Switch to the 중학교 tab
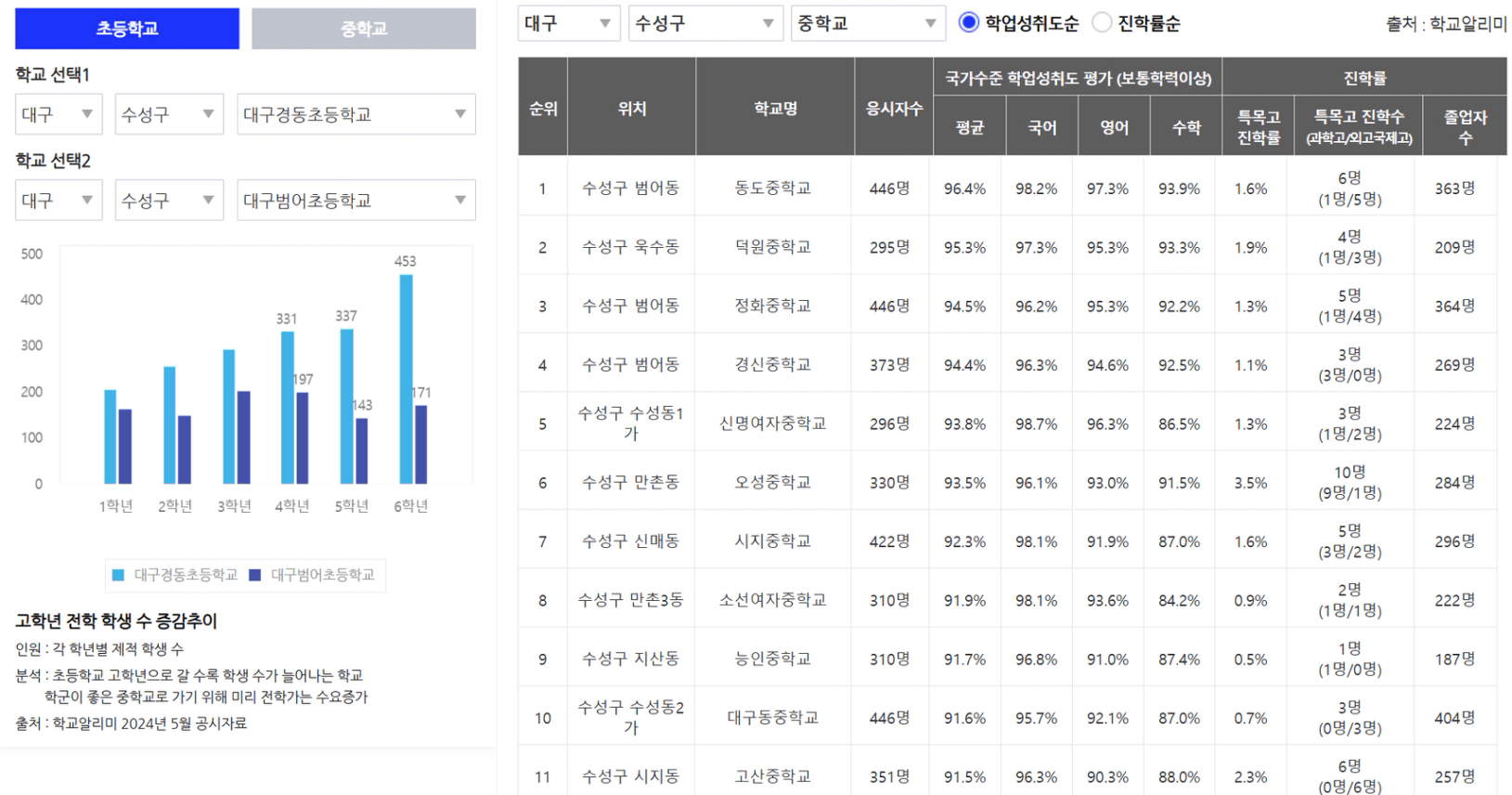1512x795 pixels. click(x=364, y=29)
